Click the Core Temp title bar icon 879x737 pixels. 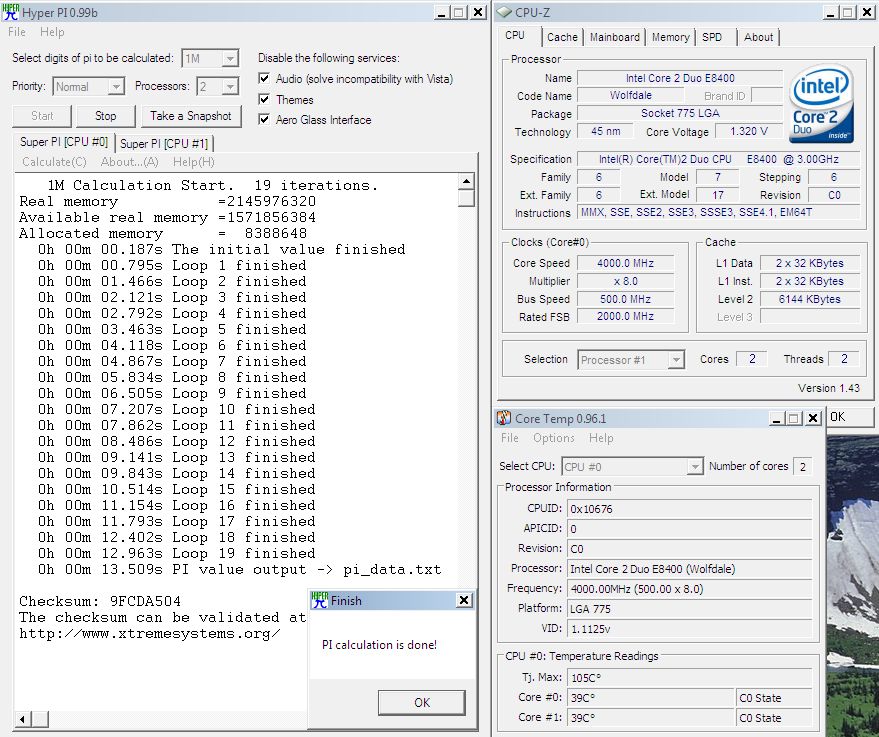(x=504, y=418)
